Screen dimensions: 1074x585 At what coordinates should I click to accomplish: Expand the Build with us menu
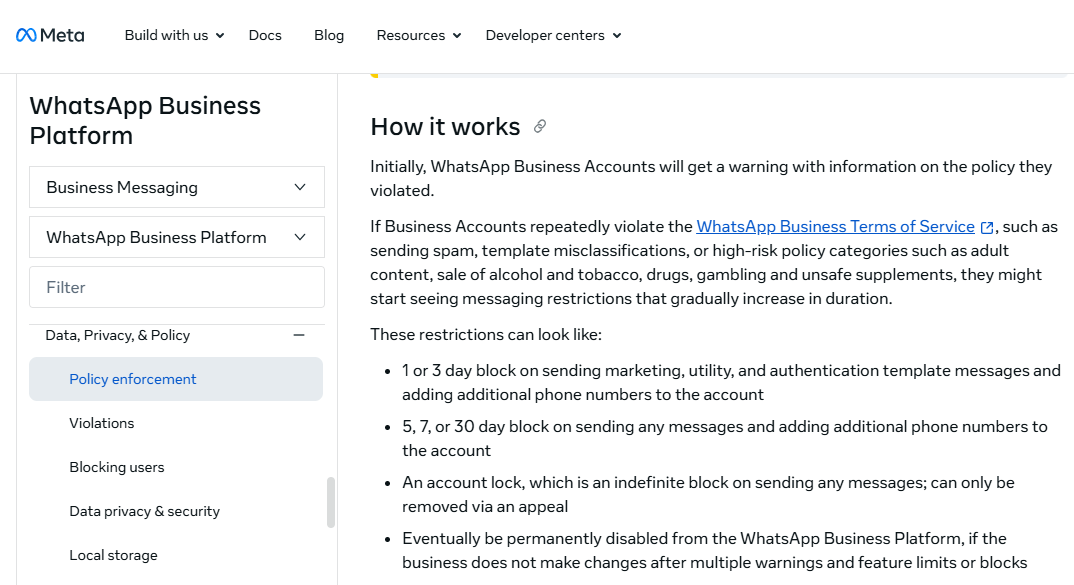(x=174, y=35)
